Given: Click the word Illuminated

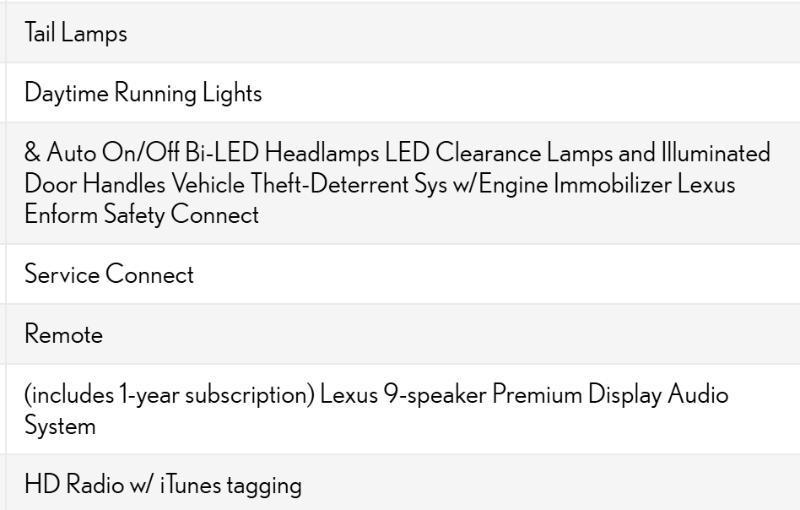Looking at the screenshot, I should (715, 153).
